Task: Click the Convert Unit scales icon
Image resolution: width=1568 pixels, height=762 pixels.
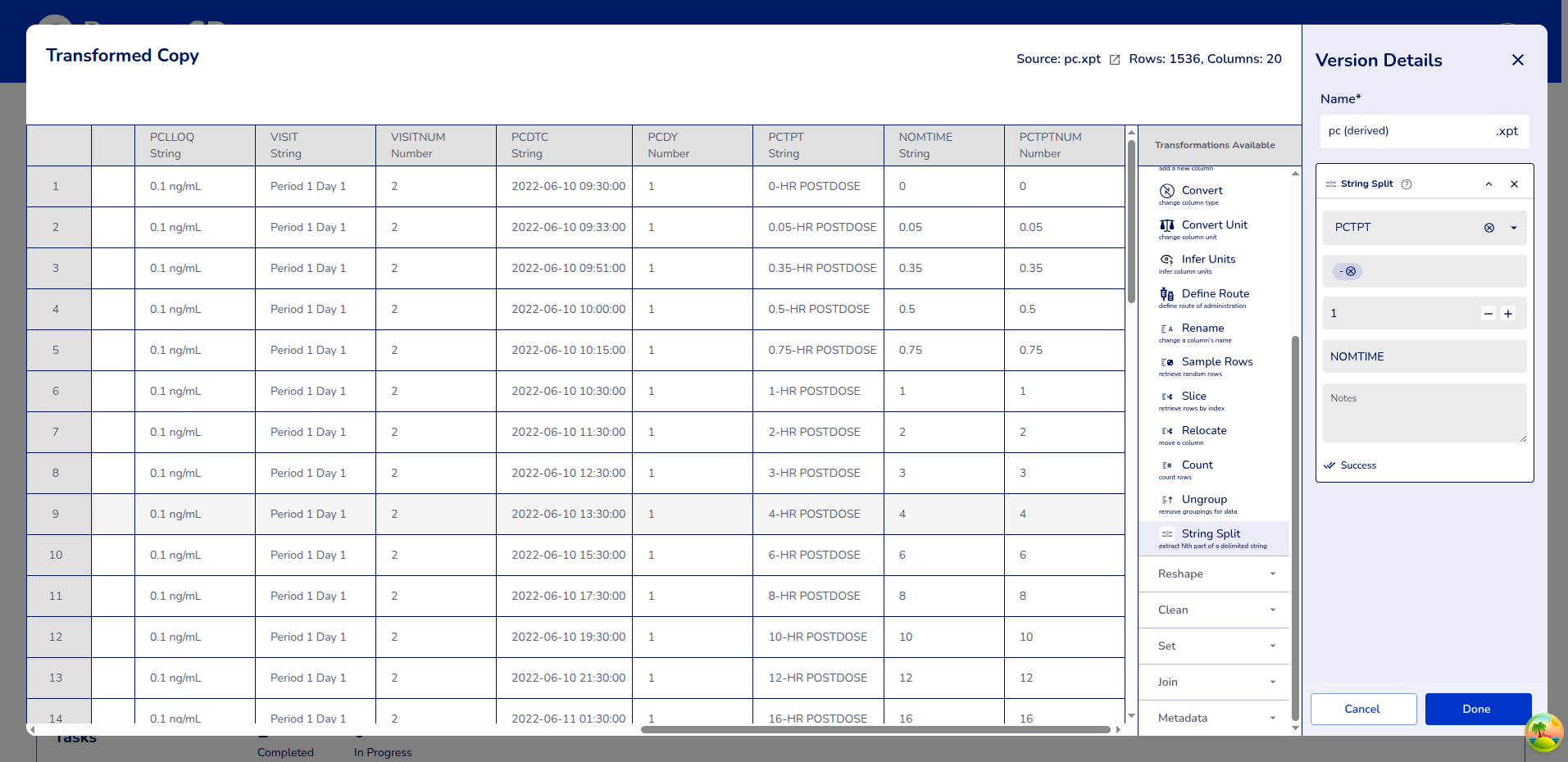Action: [1167, 225]
